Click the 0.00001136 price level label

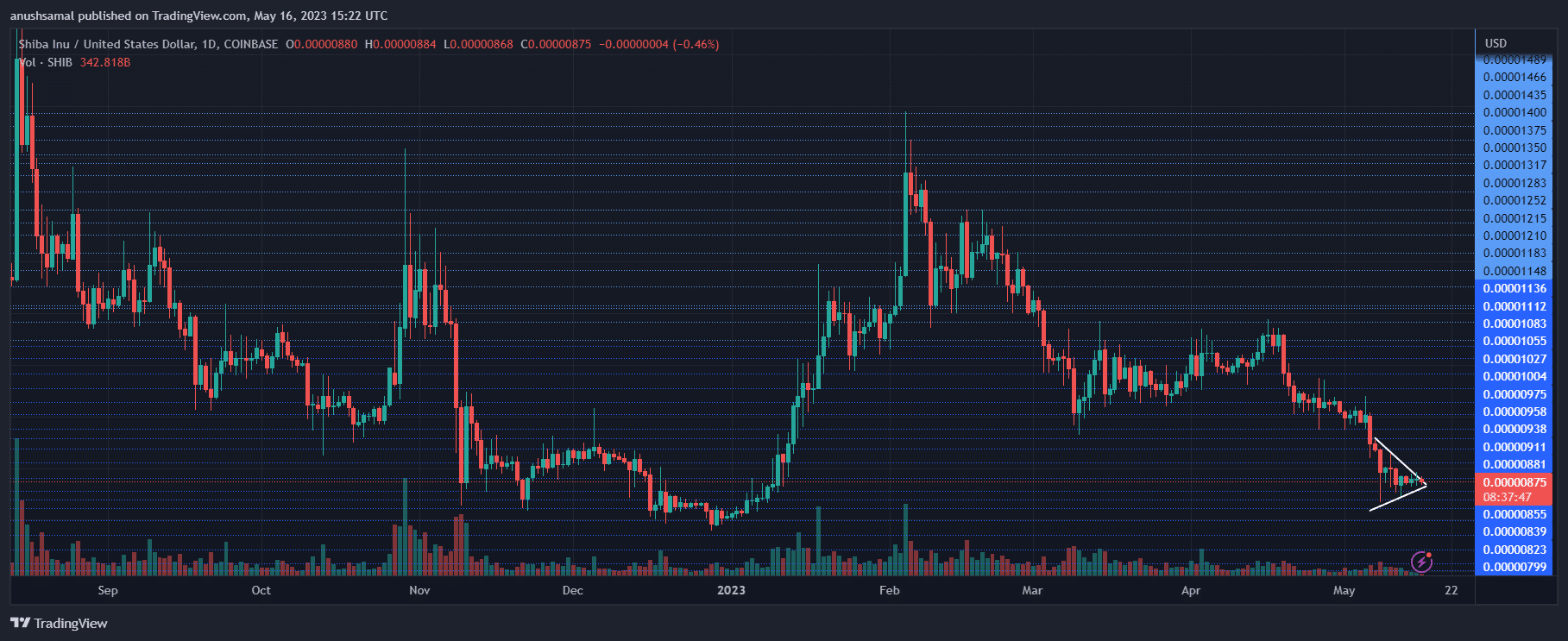pos(1514,288)
